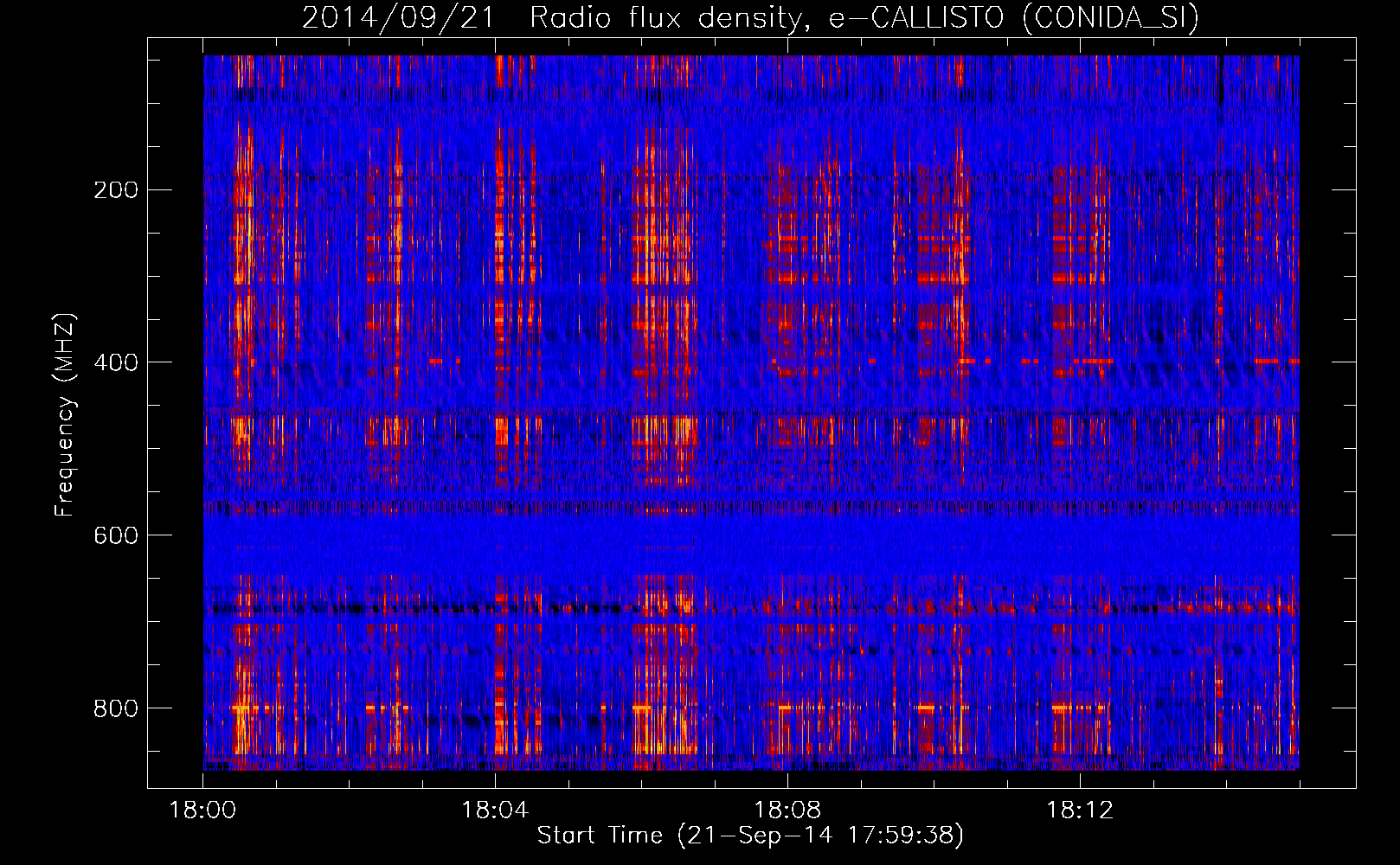Click the 18:08 time tick label
This screenshot has width=1400, height=865.
787,811
